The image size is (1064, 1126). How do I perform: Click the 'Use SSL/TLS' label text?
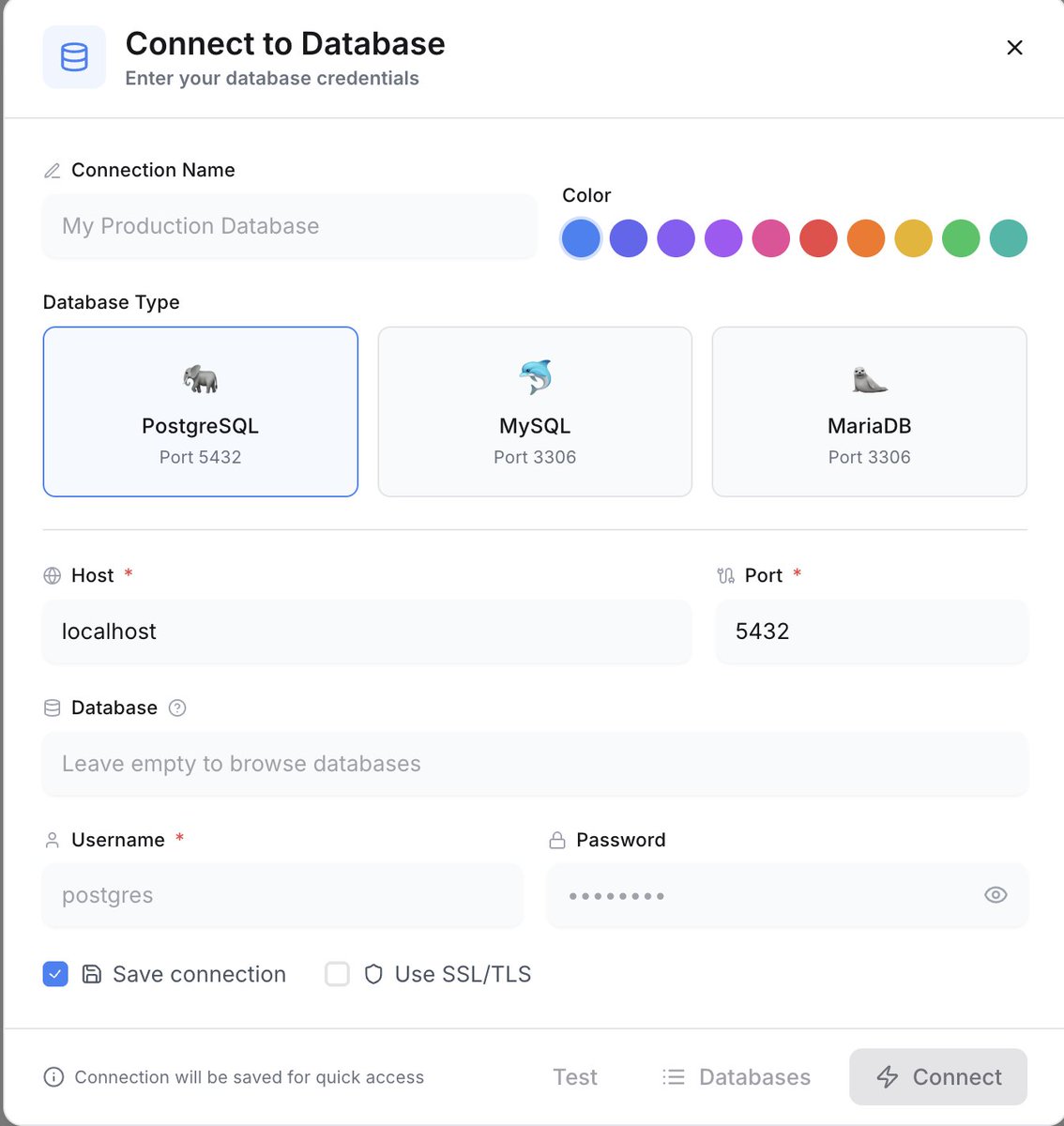464,974
